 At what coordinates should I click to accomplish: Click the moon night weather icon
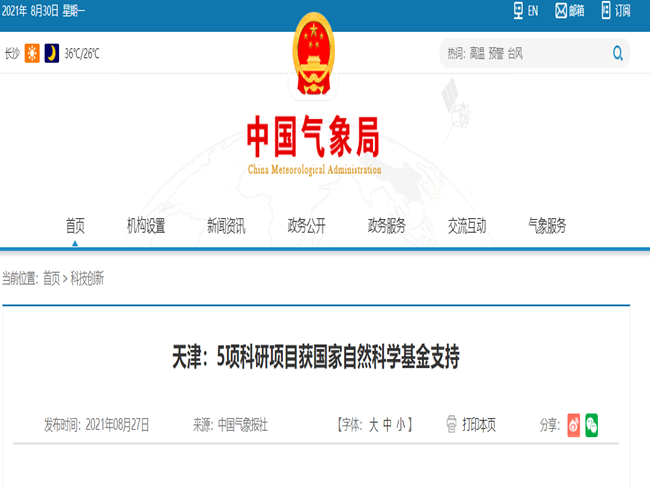(52, 53)
